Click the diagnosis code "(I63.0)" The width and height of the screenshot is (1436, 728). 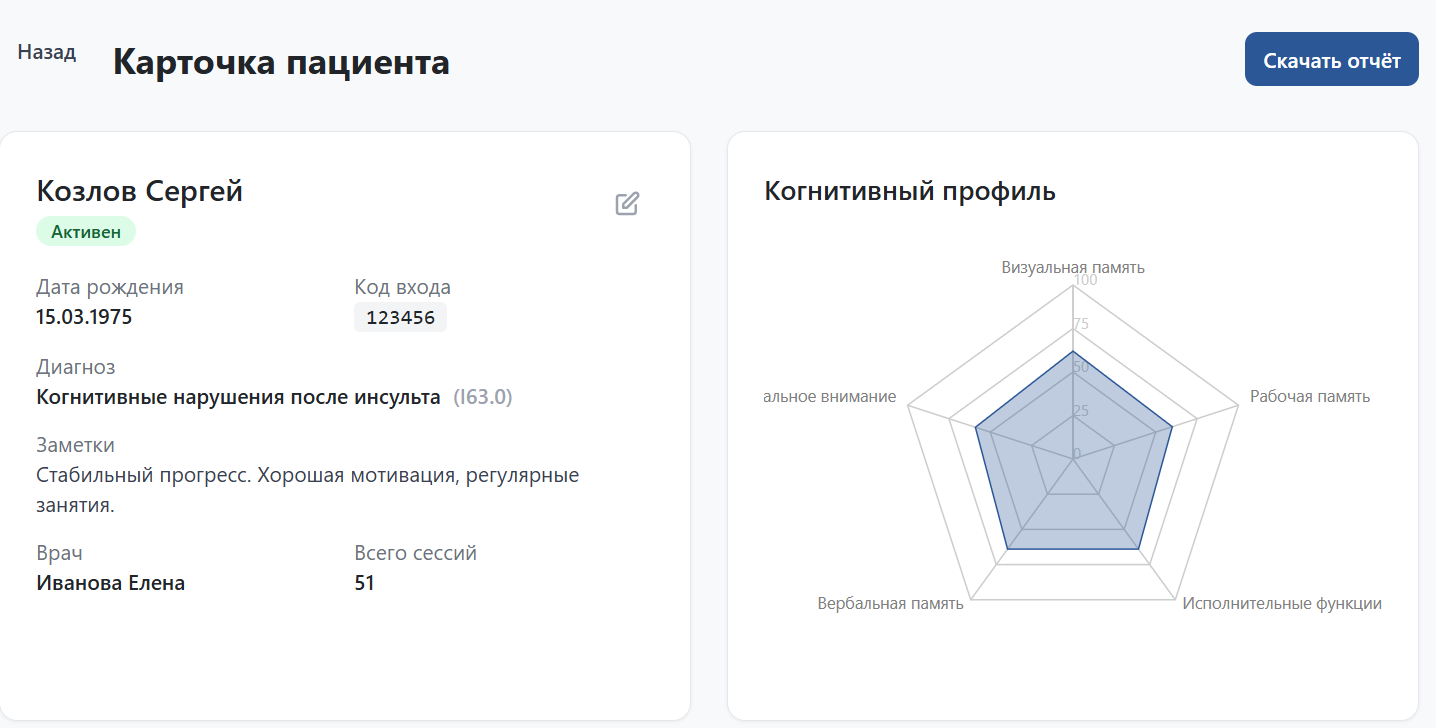485,396
